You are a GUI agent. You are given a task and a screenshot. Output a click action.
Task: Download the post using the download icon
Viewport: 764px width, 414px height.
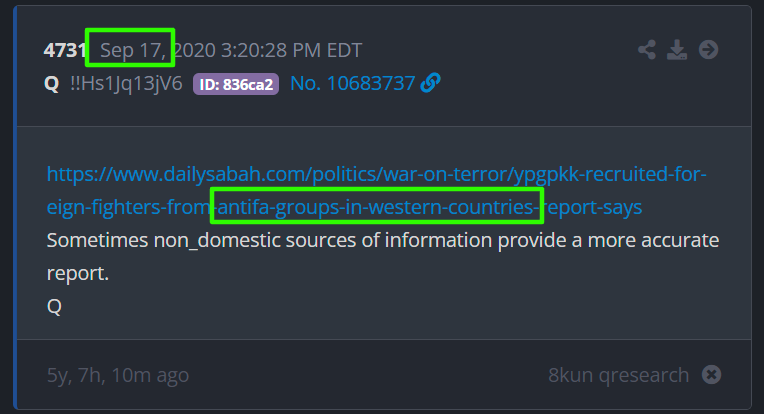pos(677,50)
